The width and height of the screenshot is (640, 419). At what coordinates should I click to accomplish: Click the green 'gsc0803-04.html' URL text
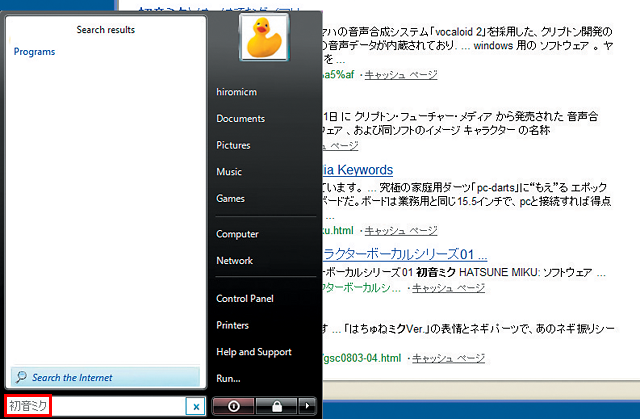(362, 358)
